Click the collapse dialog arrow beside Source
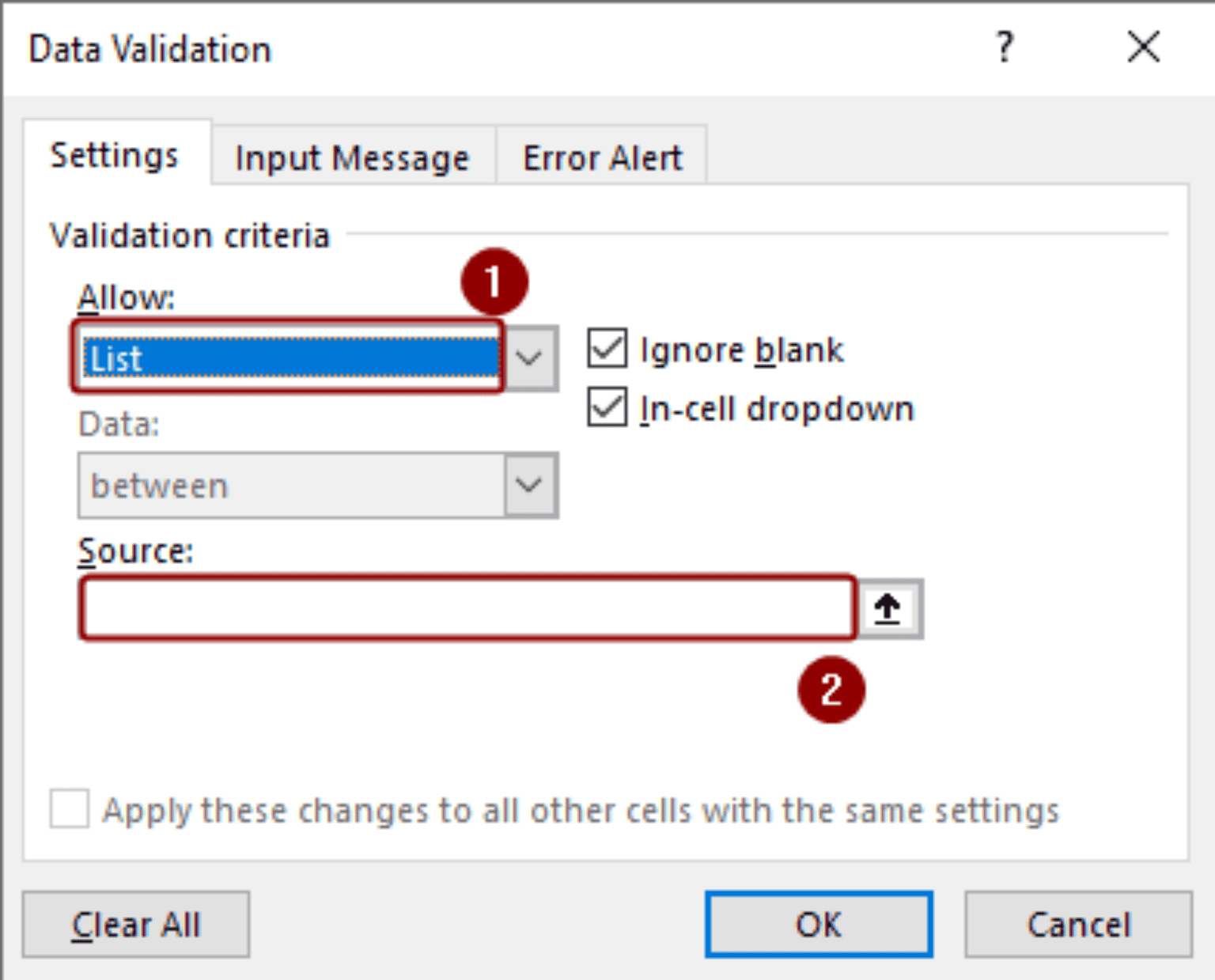This screenshot has height=980, width=1215. [888, 608]
